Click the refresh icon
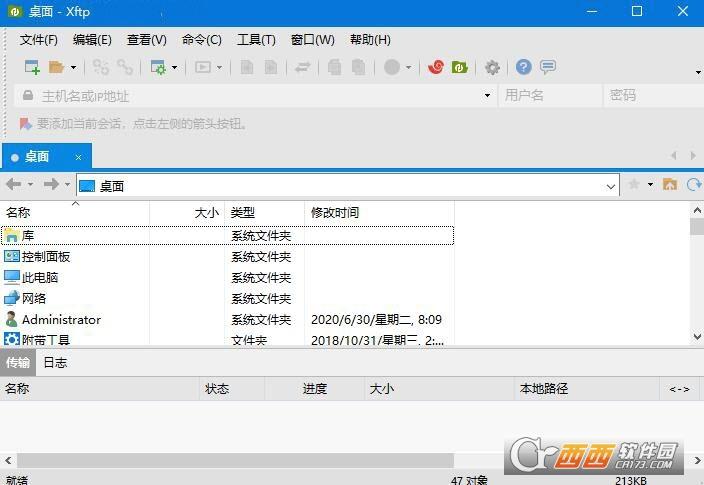 point(694,184)
